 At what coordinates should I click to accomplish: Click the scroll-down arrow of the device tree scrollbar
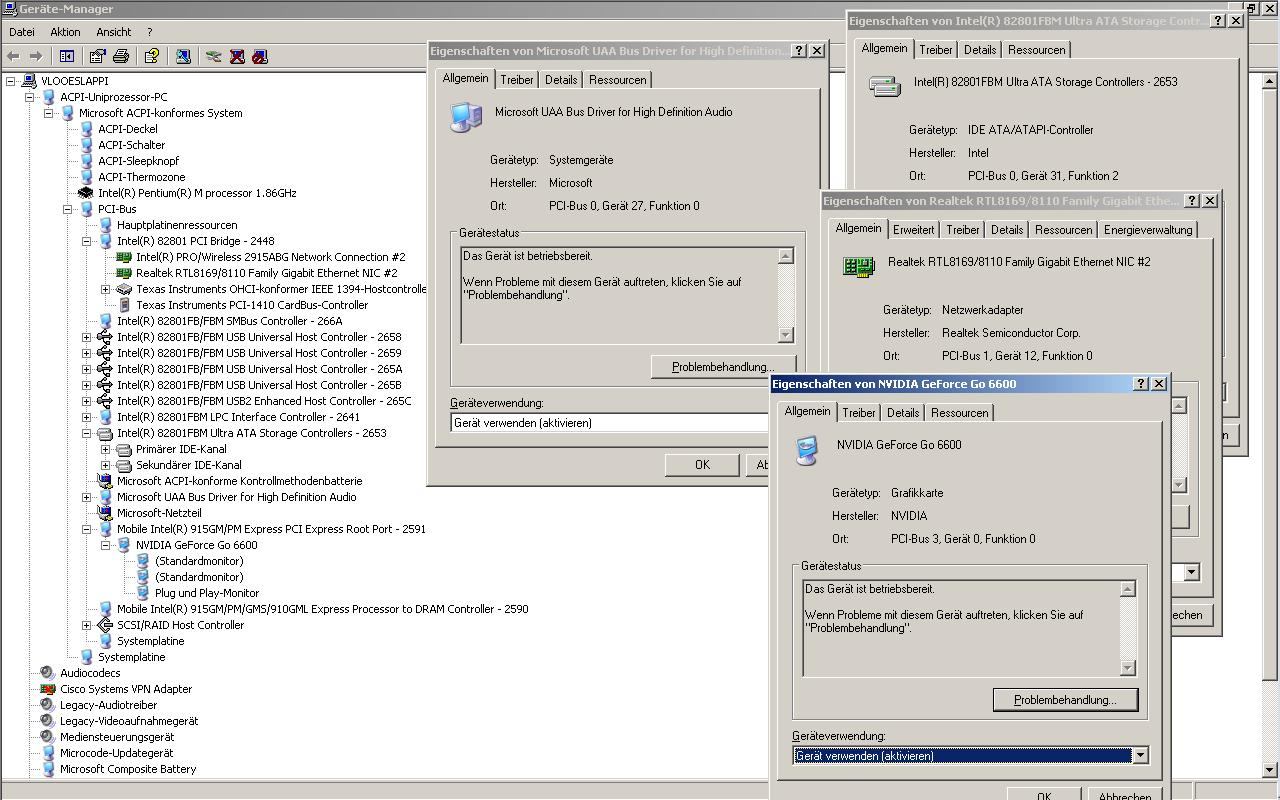click(1271, 769)
